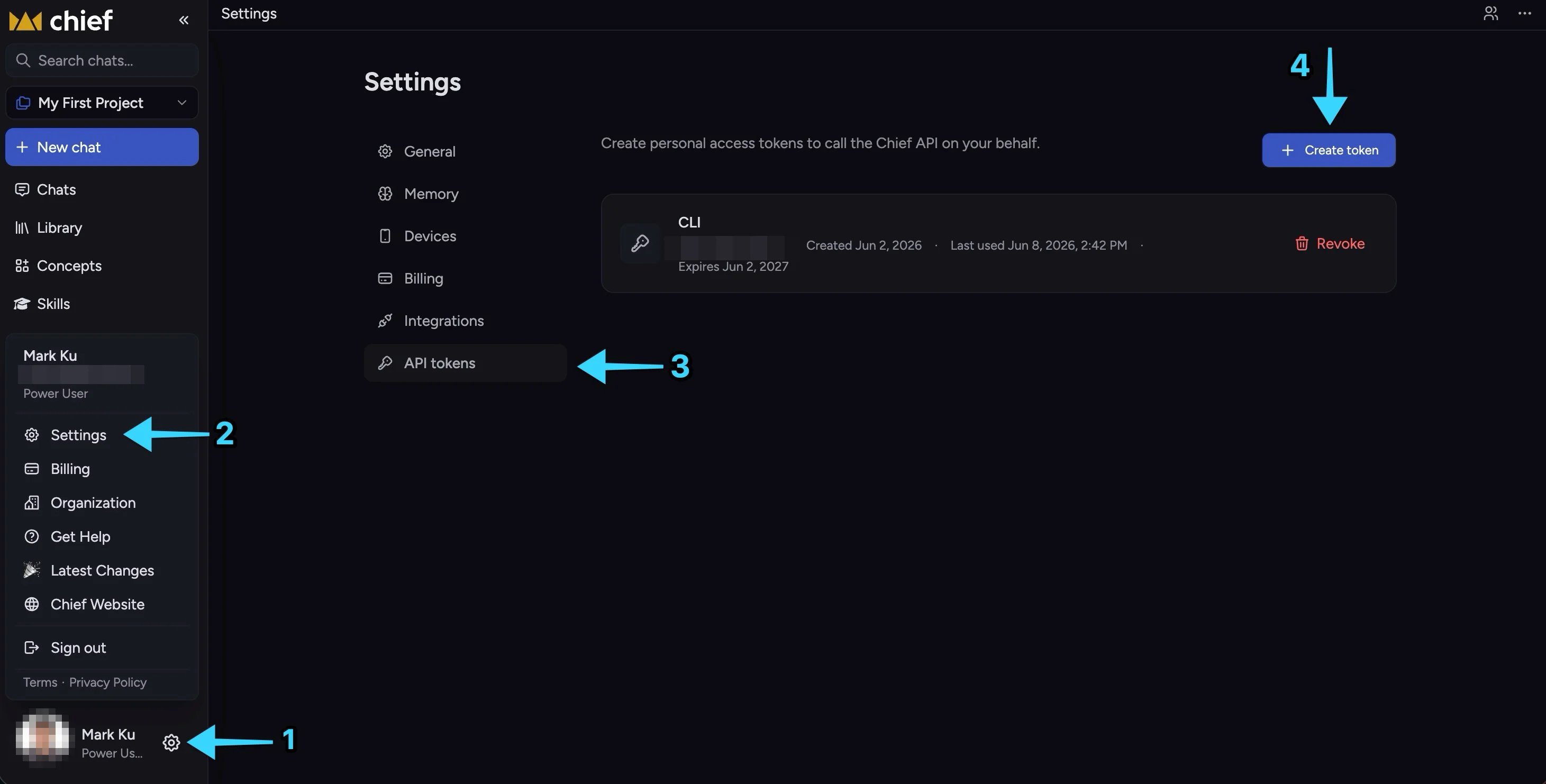Screen dimensions: 1546x784
Task: Click the gear icon next to Mark Ku
Action: pos(171,743)
